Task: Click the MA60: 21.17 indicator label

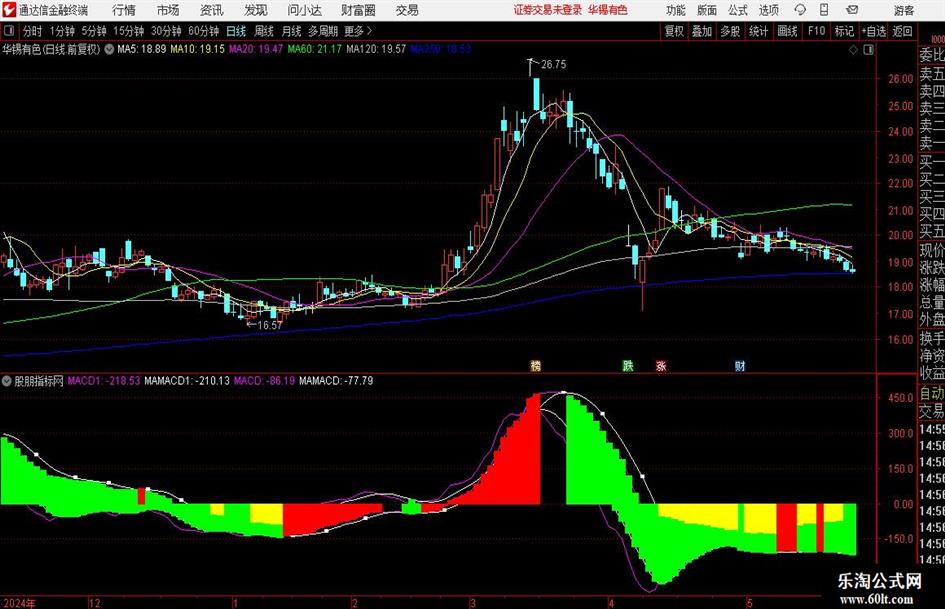Action: coord(314,49)
